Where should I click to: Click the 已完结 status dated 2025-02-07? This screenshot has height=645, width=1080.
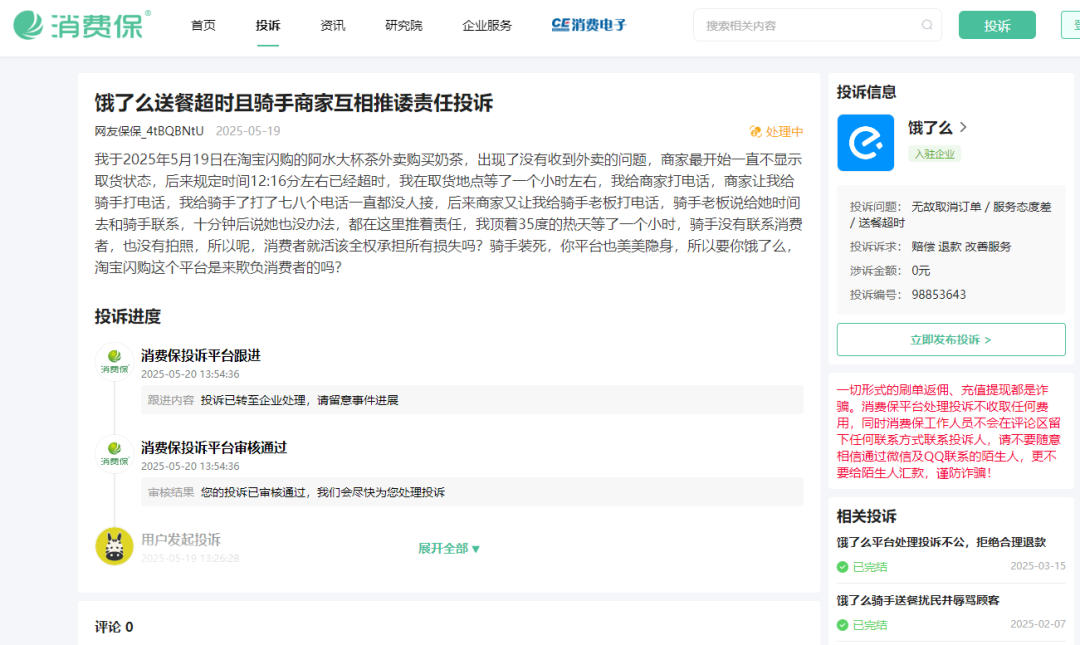tap(870, 625)
